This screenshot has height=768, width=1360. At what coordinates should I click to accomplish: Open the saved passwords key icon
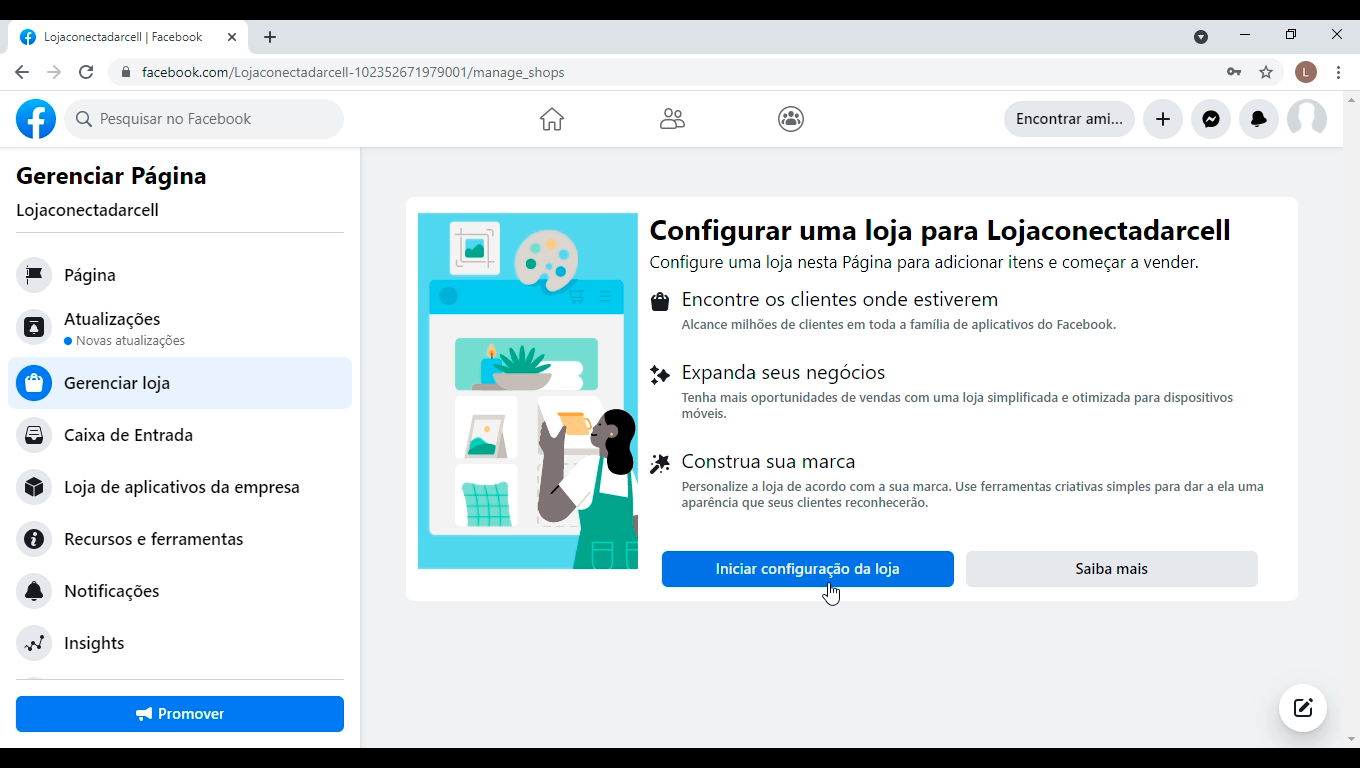pos(1234,72)
